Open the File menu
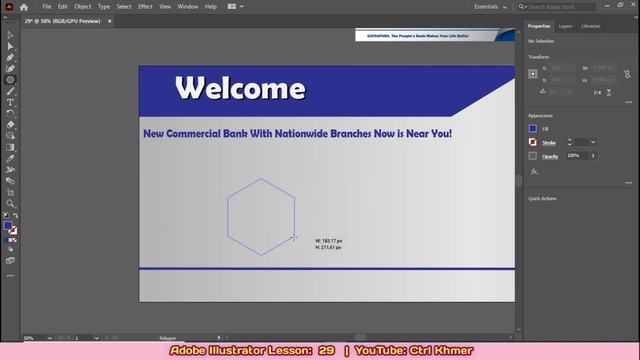Screen dimensions: 640x360 tap(47, 7)
